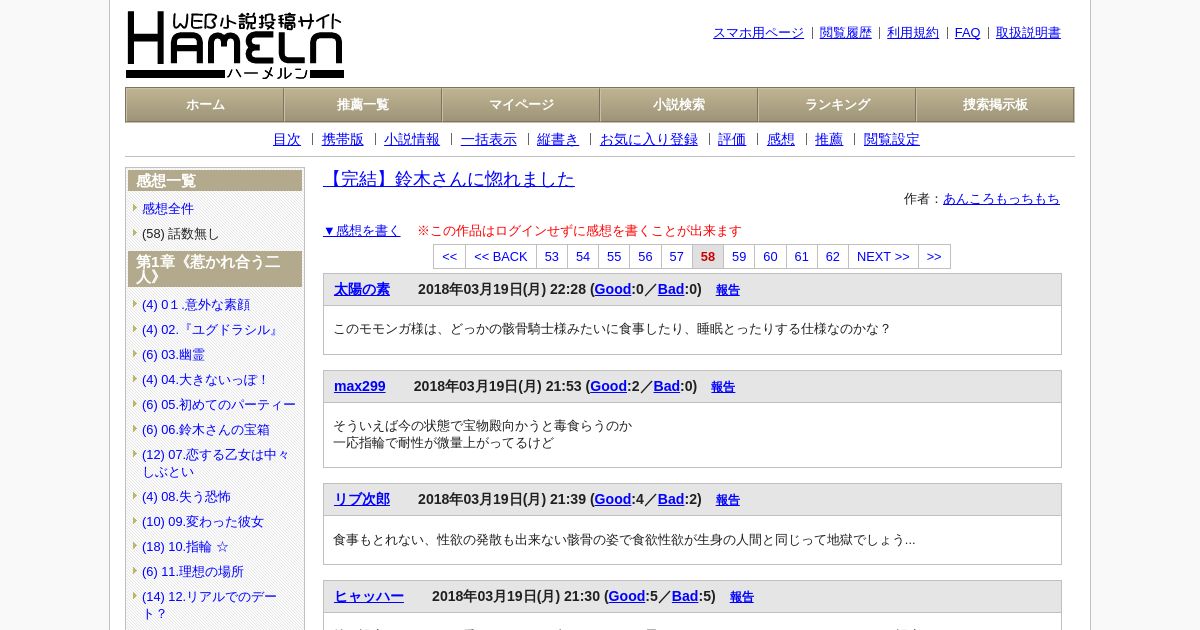This screenshot has width=1200, height=630.
Task: Go to page 55
Action: 614,257
